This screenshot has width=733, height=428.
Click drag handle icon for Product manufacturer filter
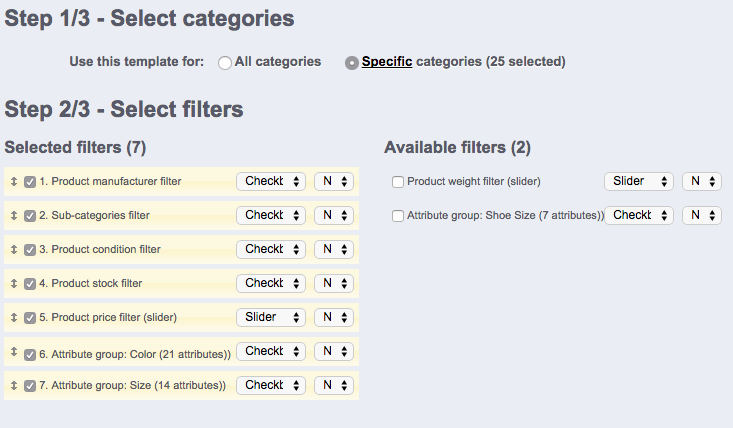tap(14, 182)
